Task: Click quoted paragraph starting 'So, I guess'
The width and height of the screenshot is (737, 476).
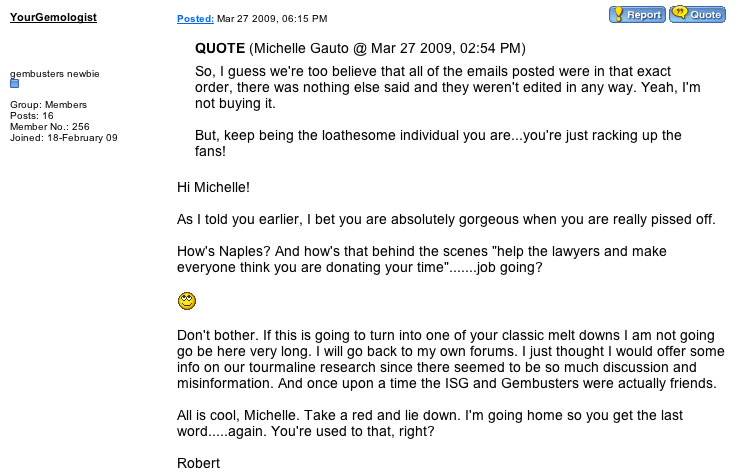Action: (x=447, y=87)
